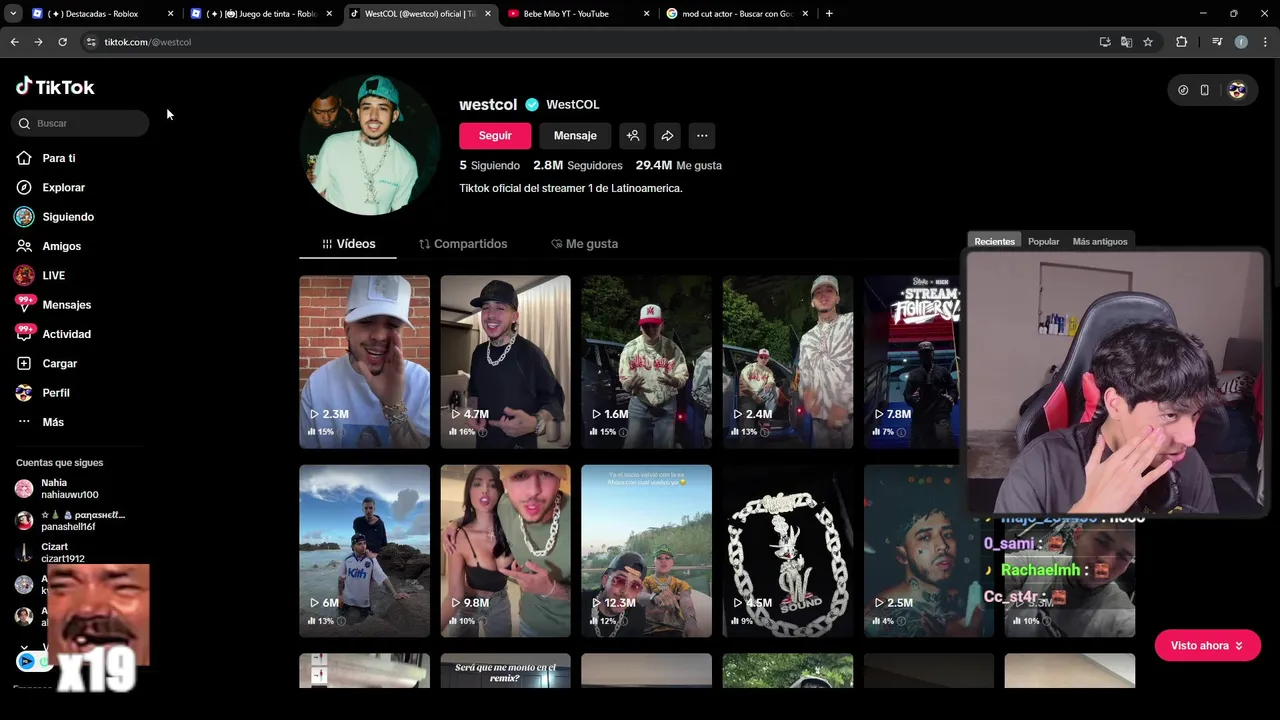This screenshot has width=1280, height=720.
Task: Switch to Bebe Milo YT YouTube tab
Action: coord(579,14)
